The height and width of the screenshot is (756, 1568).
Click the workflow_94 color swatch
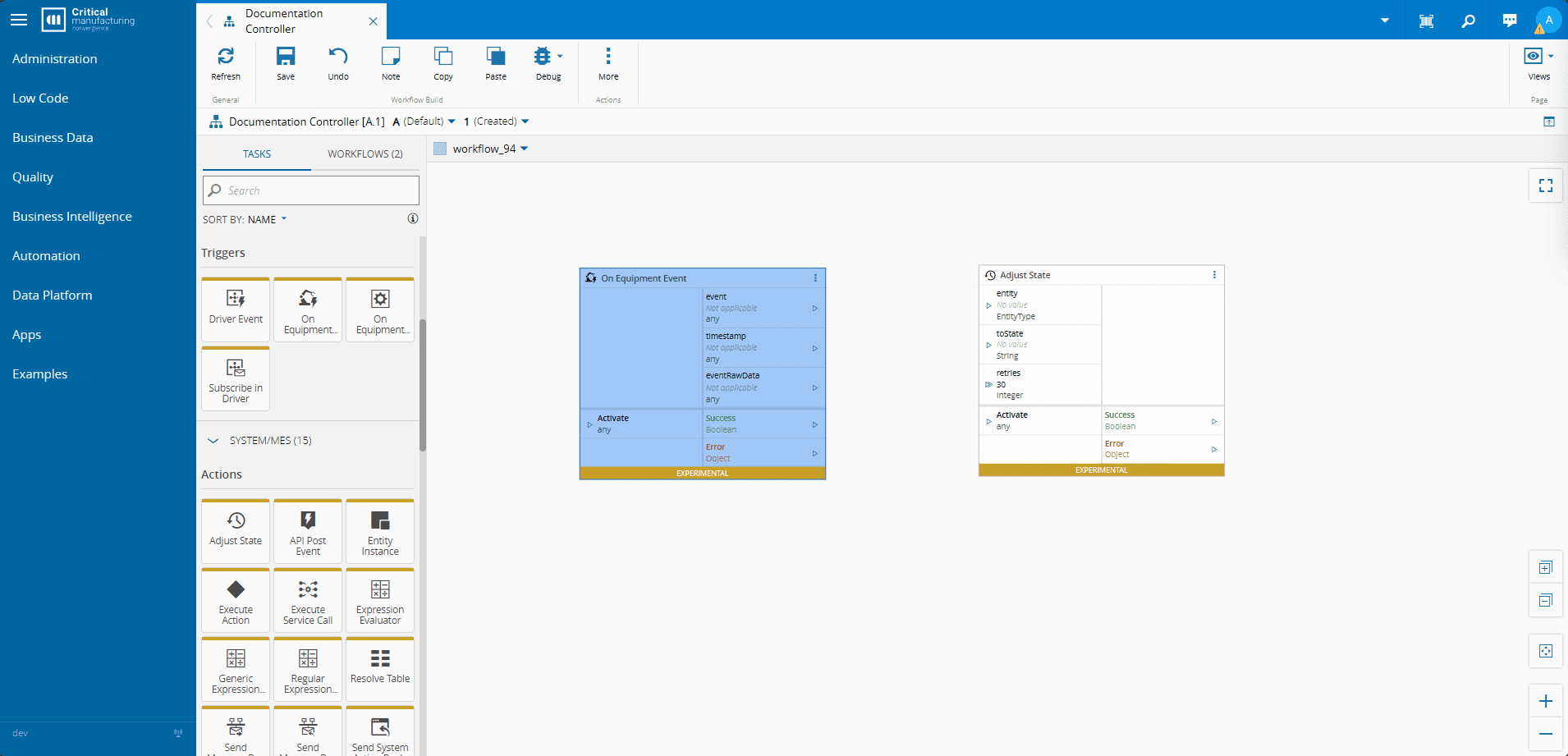440,149
